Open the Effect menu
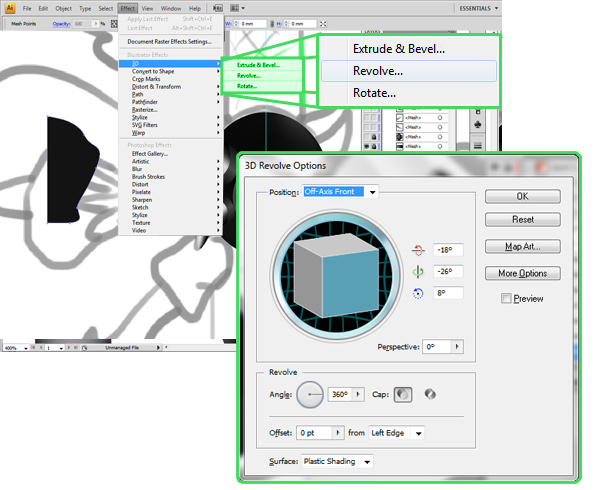 pos(127,8)
